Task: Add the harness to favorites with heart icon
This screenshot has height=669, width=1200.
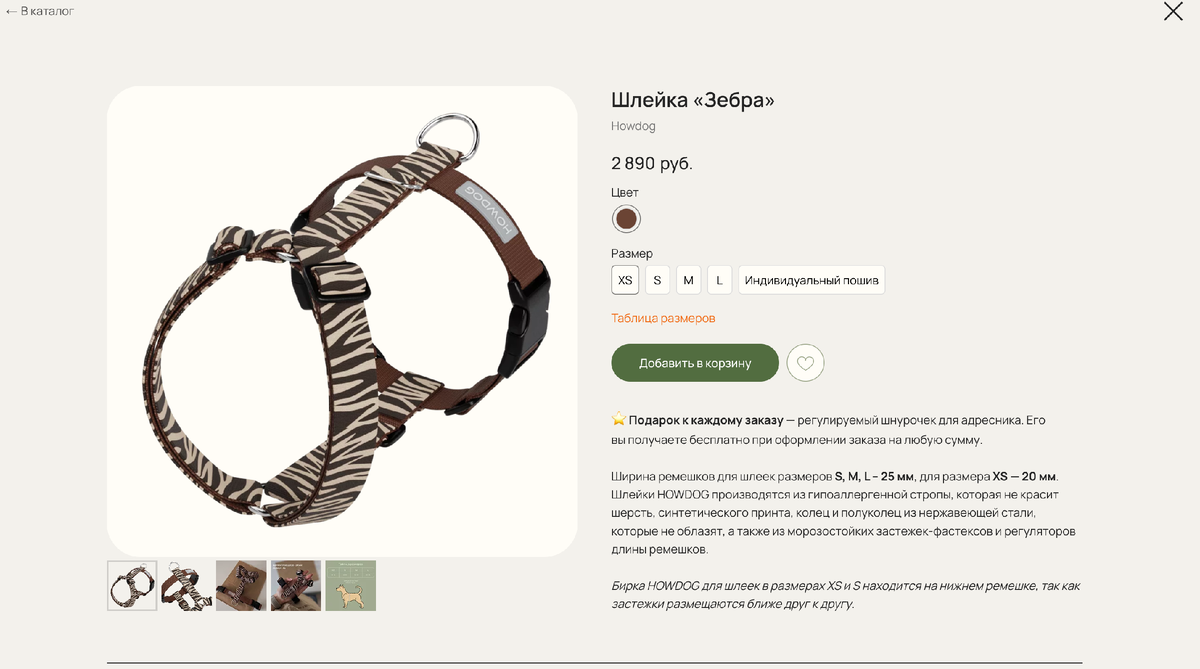Action: point(805,363)
